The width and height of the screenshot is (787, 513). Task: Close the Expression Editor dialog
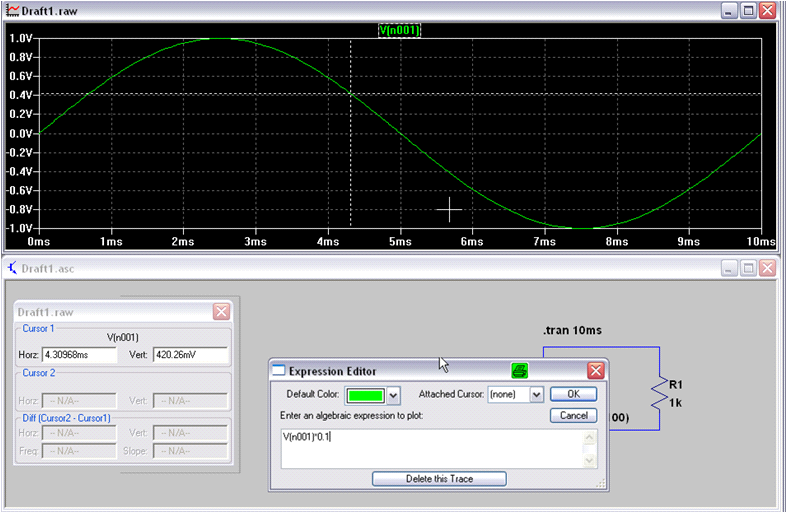[596, 371]
